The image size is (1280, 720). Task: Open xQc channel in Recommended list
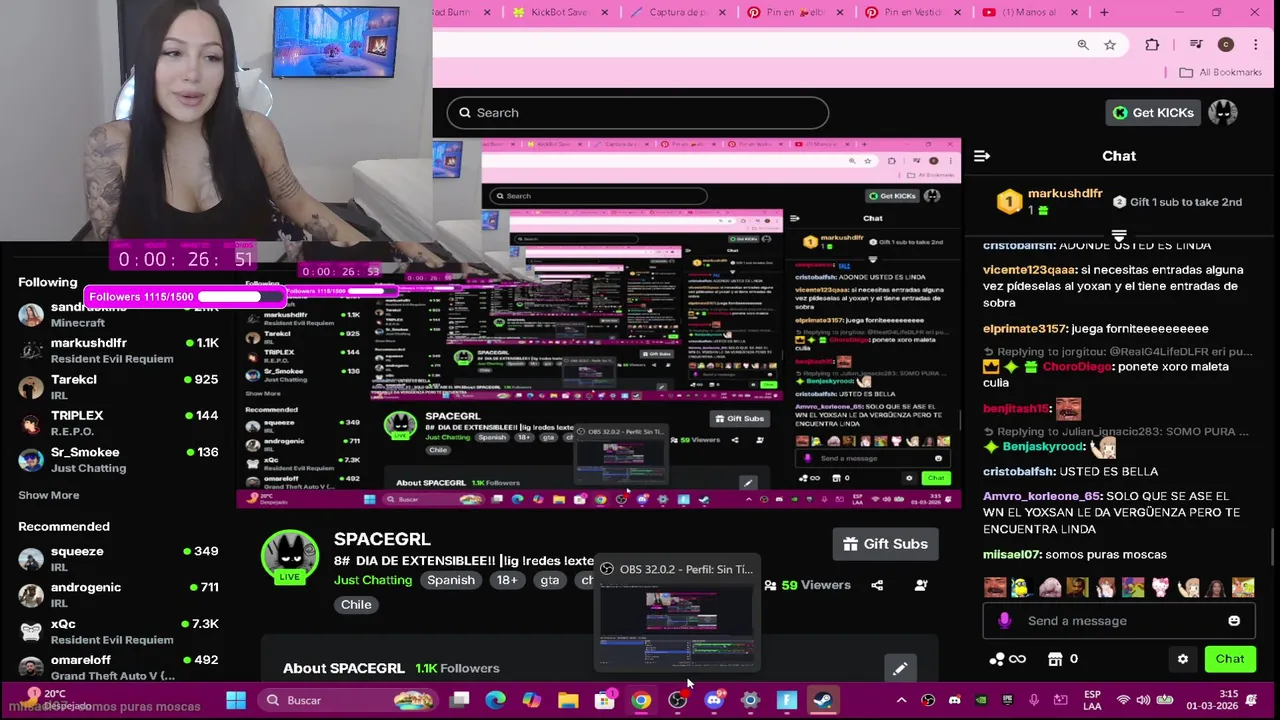click(118, 631)
